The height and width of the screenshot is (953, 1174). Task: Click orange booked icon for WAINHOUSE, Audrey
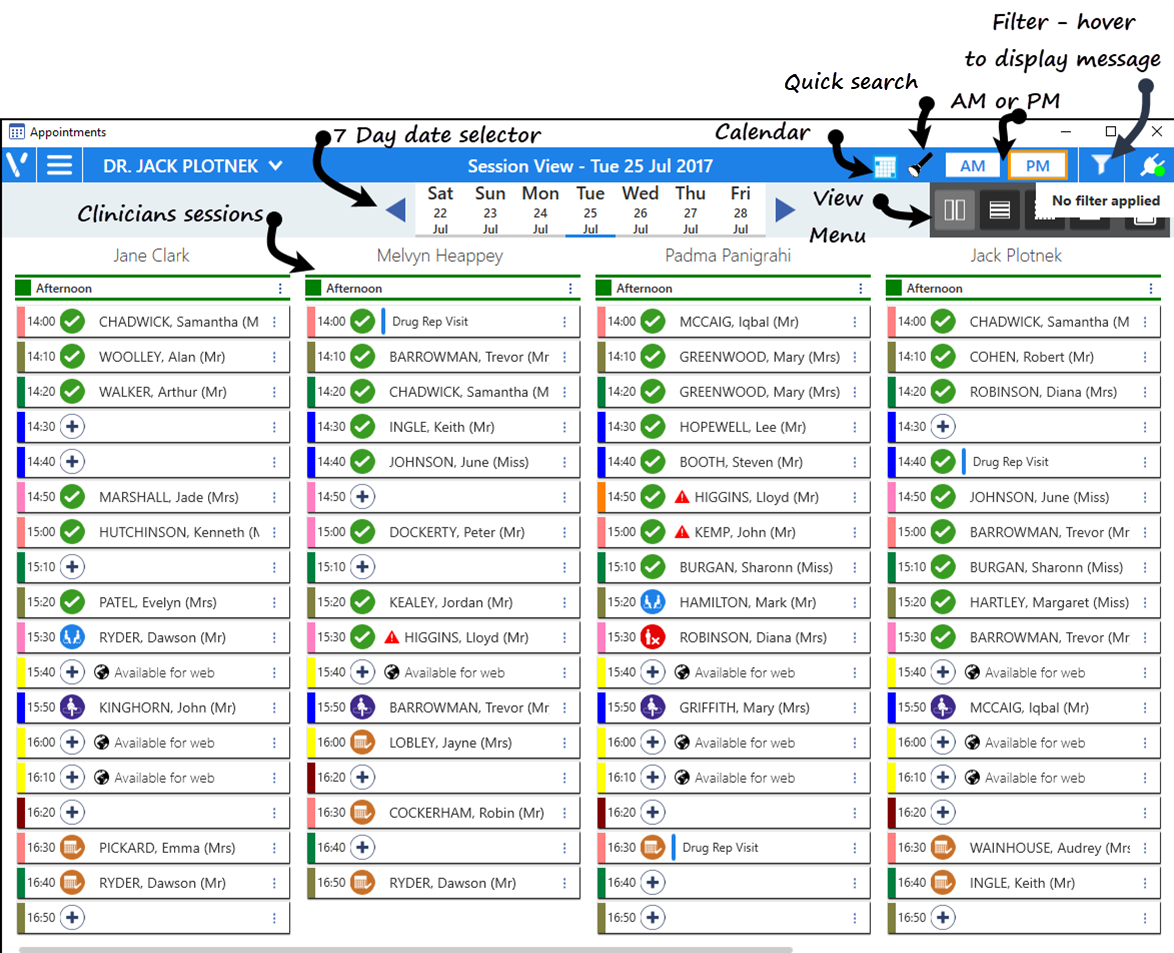pos(943,847)
